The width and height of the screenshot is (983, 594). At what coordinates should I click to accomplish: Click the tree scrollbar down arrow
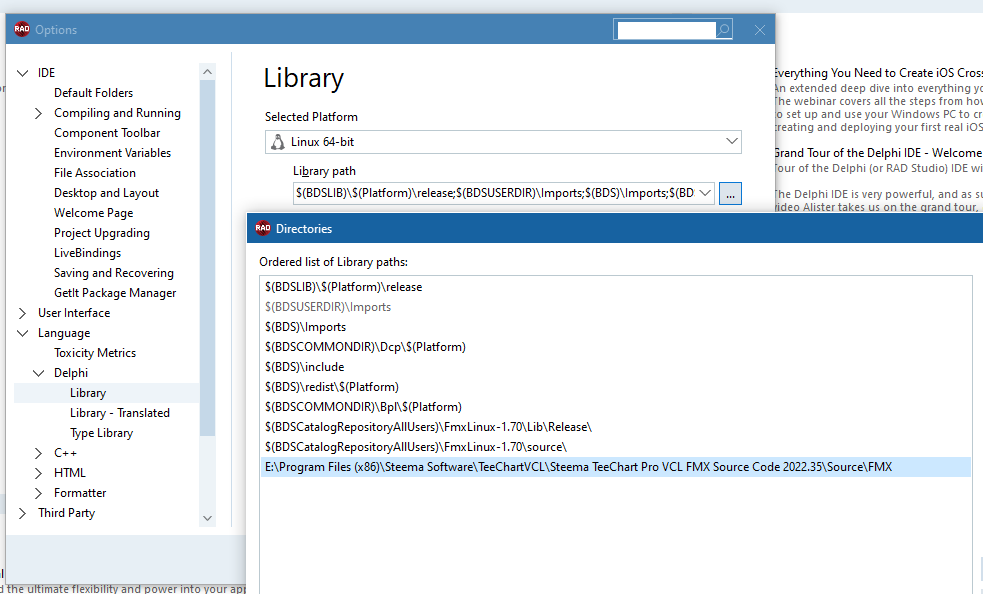[208, 518]
